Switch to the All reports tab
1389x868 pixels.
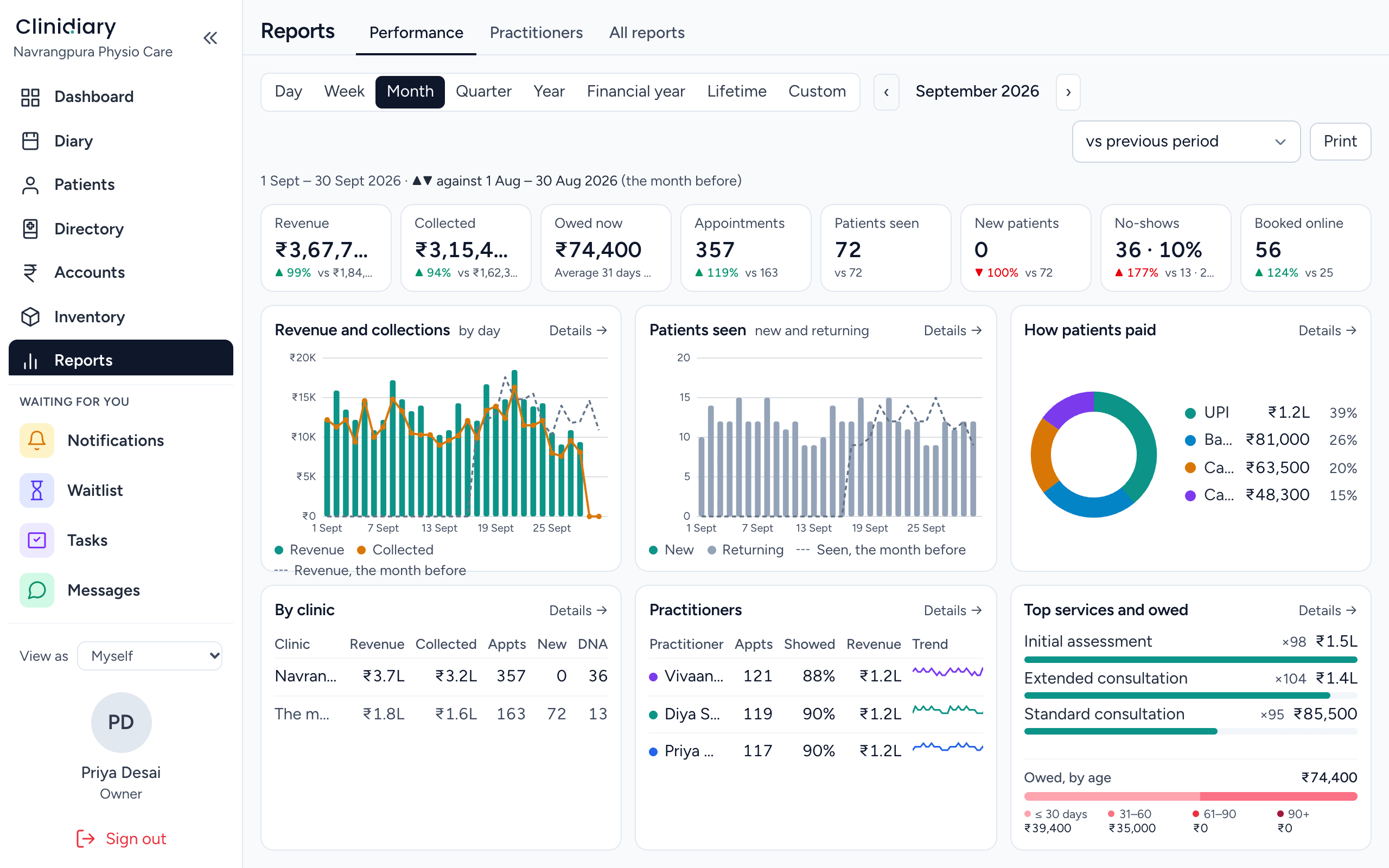647,33
